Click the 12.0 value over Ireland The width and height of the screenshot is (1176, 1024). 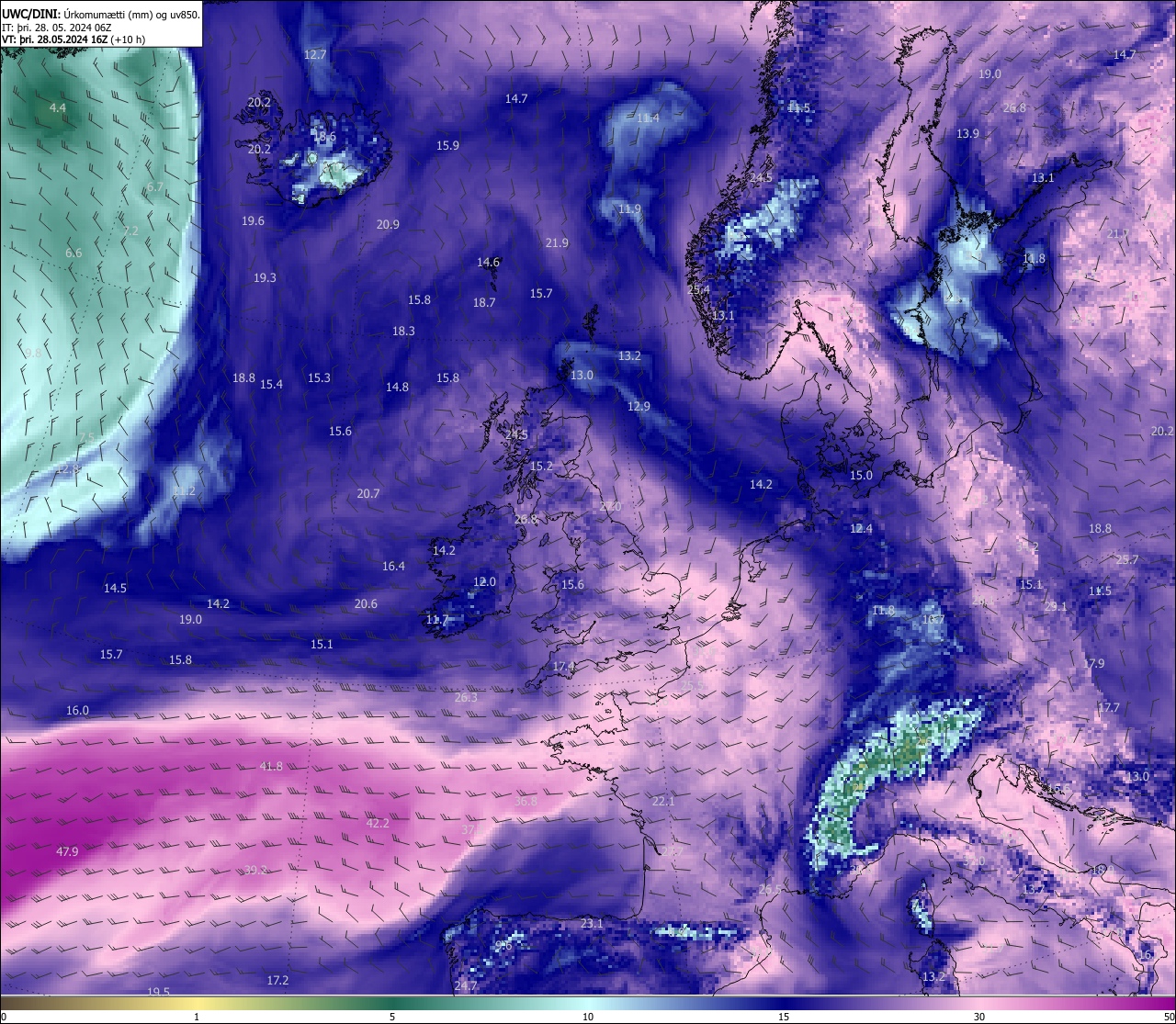click(484, 581)
